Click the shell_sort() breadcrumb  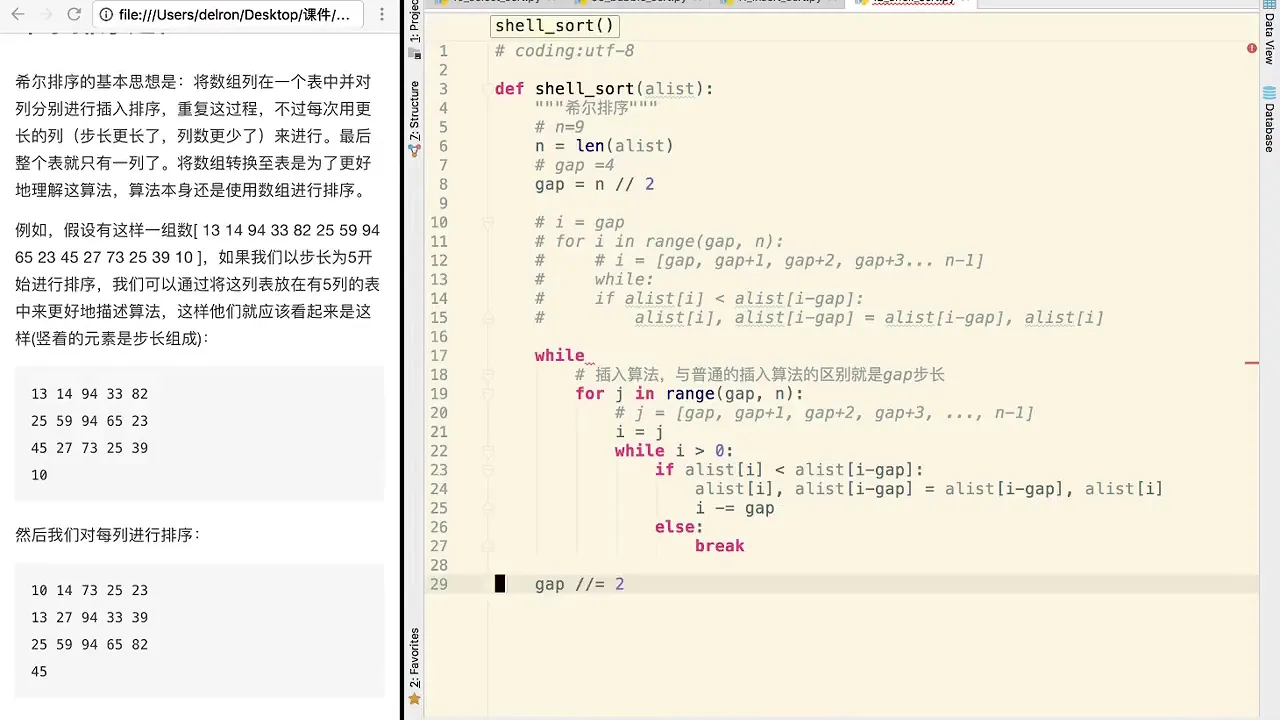pyautogui.click(x=555, y=26)
